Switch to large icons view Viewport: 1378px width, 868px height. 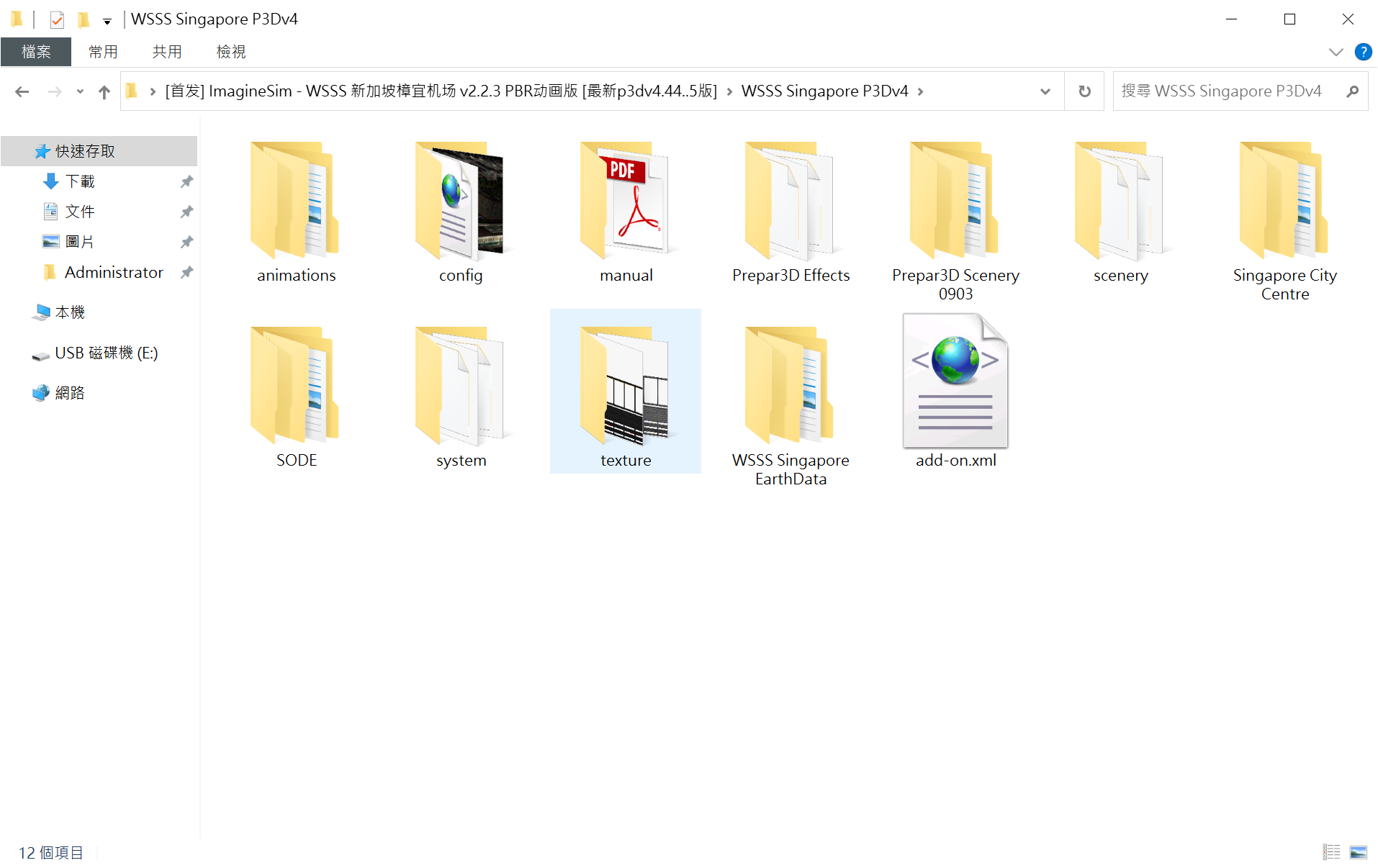tap(1358, 852)
